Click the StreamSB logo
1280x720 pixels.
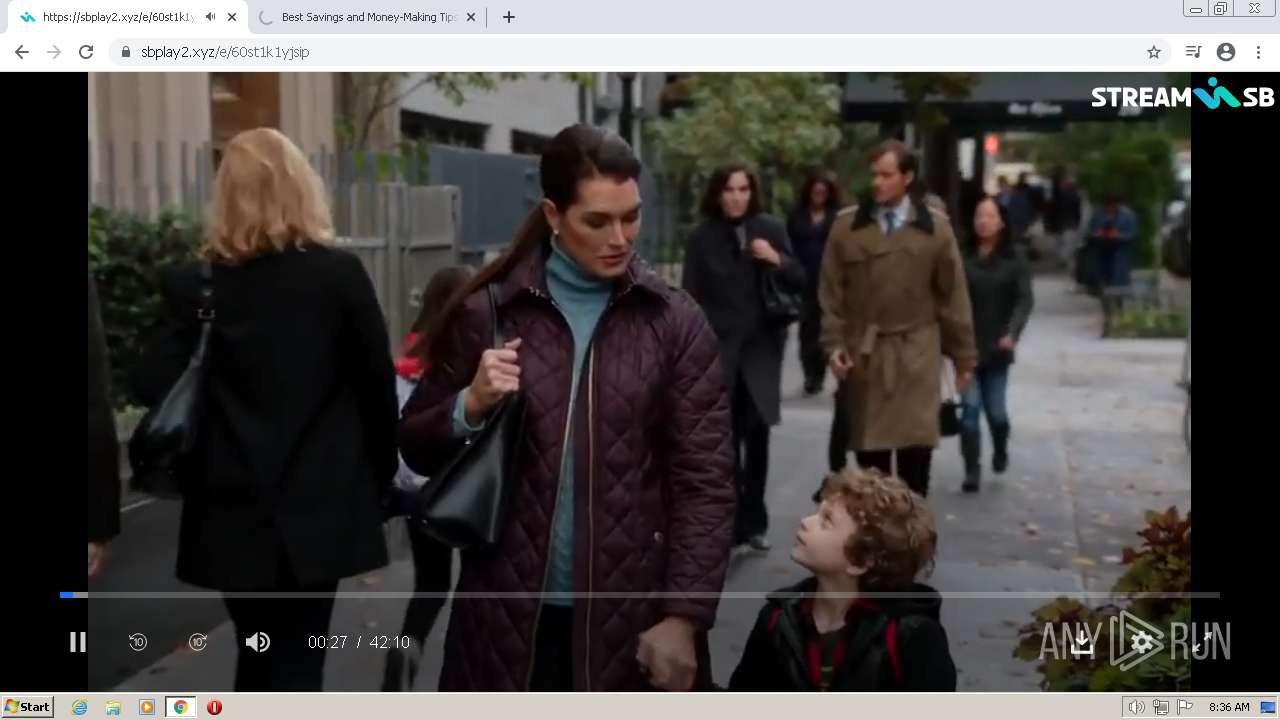point(1182,95)
